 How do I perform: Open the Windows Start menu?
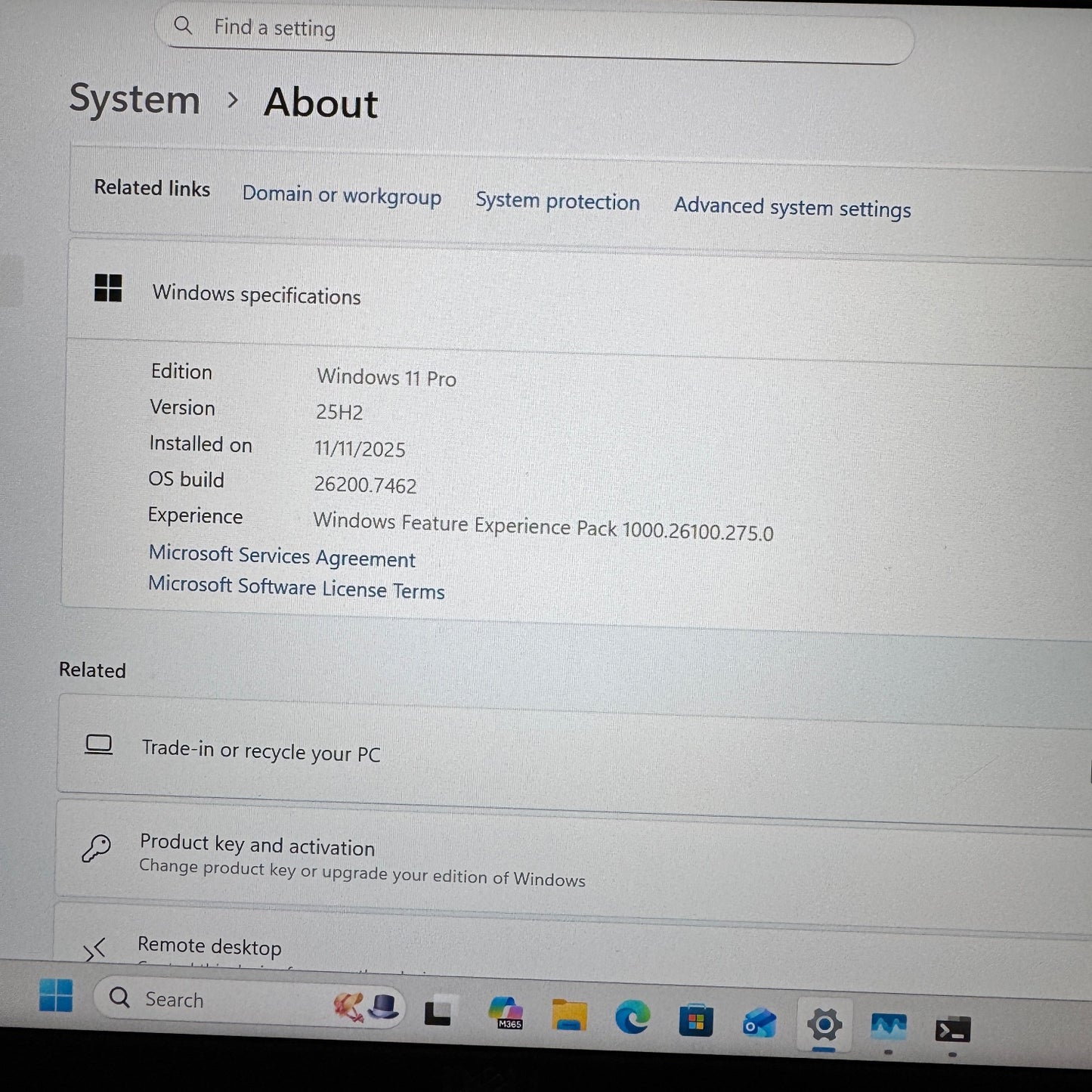point(56,995)
